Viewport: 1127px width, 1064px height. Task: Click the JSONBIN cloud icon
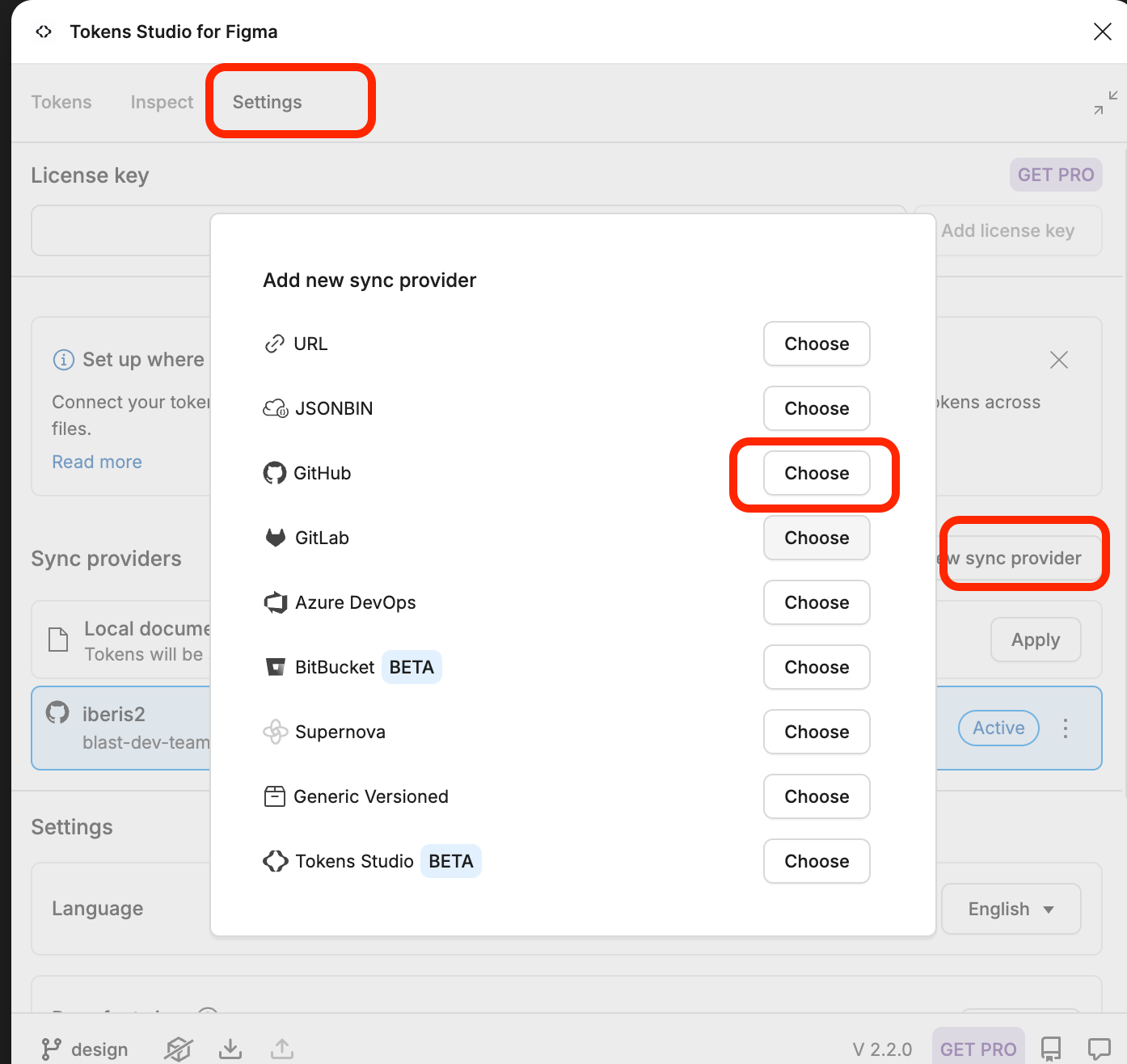coord(276,408)
